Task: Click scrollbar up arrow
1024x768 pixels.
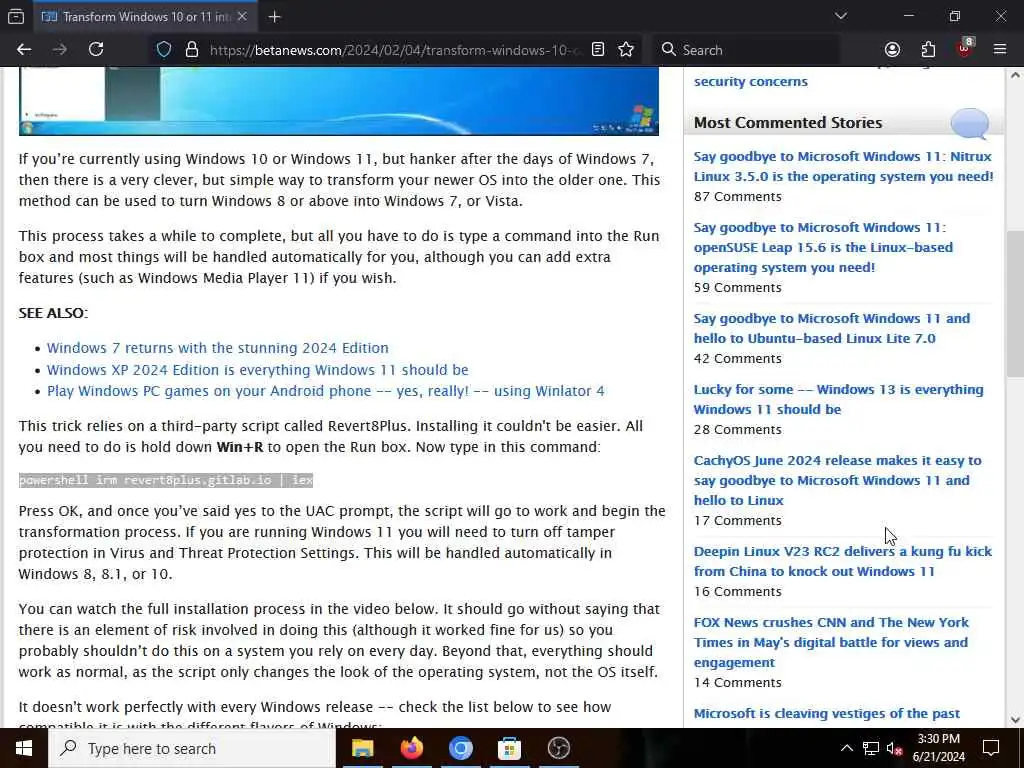Action: click(1015, 75)
